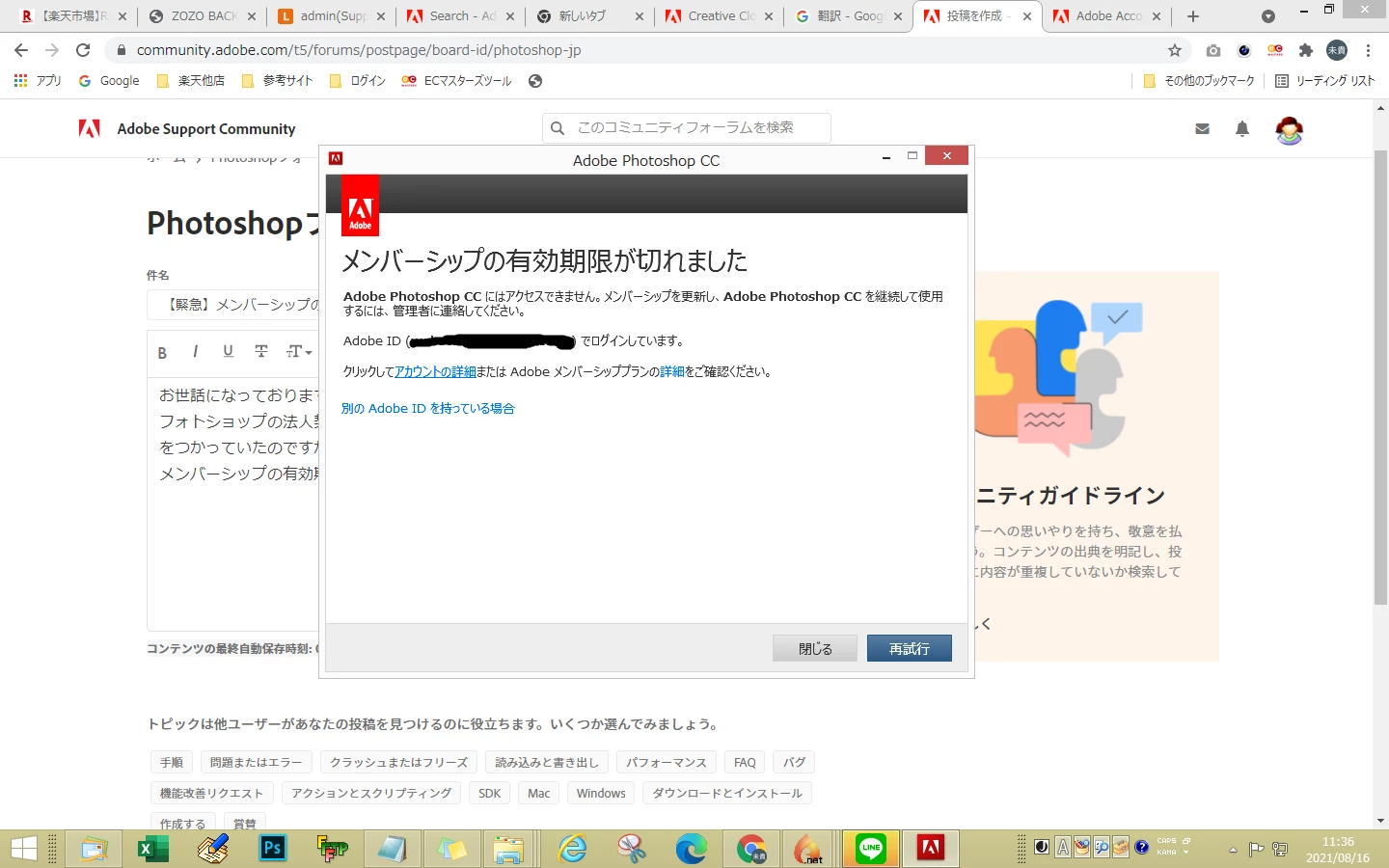This screenshot has width=1389, height=868.
Task: Open the ECマスターズツール bookmark
Action: point(457,81)
